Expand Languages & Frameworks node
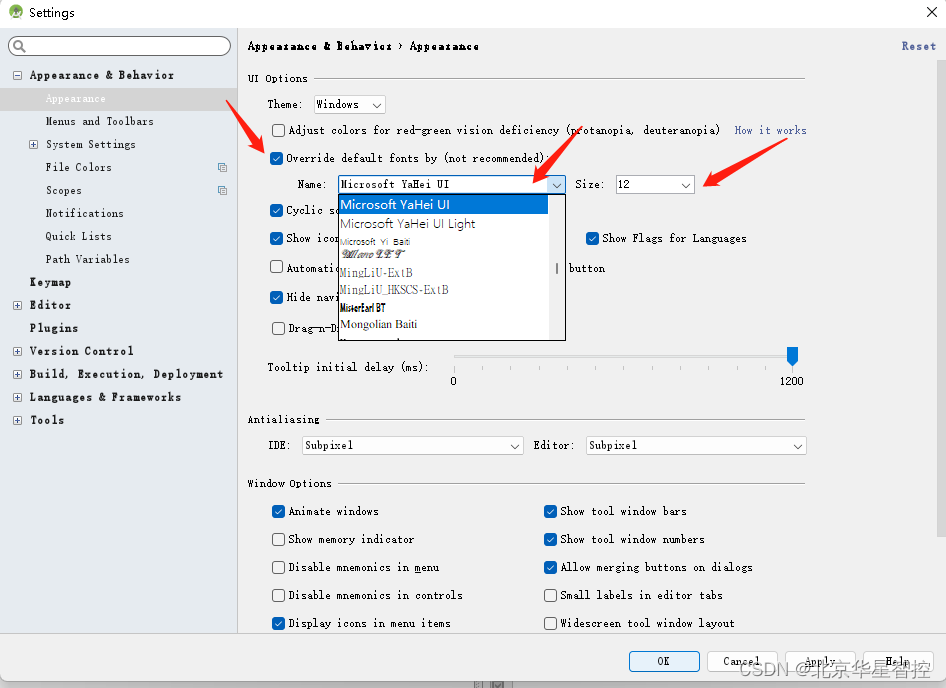Image resolution: width=946 pixels, height=688 pixels. point(17,397)
